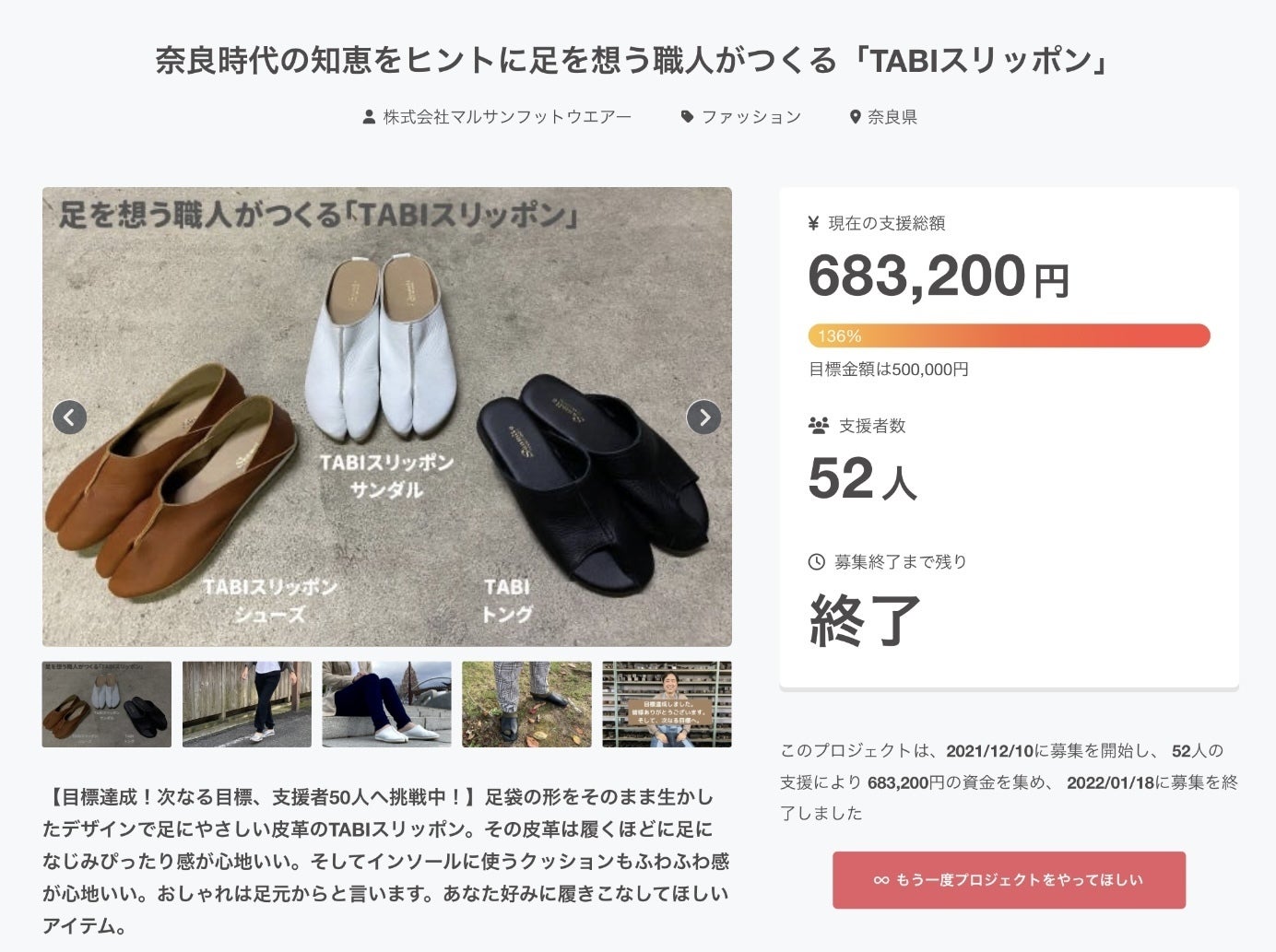Click the clock icon beside 募集終了まで残り
The width and height of the screenshot is (1276, 952).
(816, 561)
